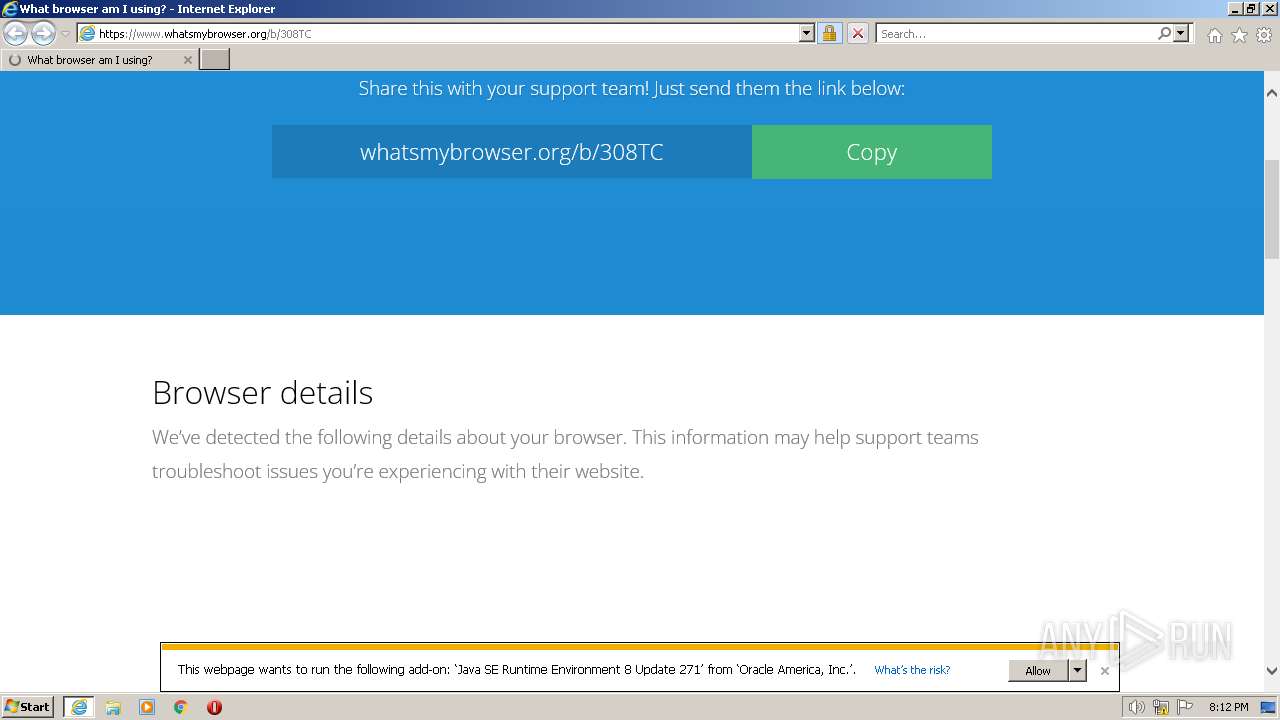1280x720 pixels.
Task: Dismiss the add-on notification bar
Action: 1104,671
